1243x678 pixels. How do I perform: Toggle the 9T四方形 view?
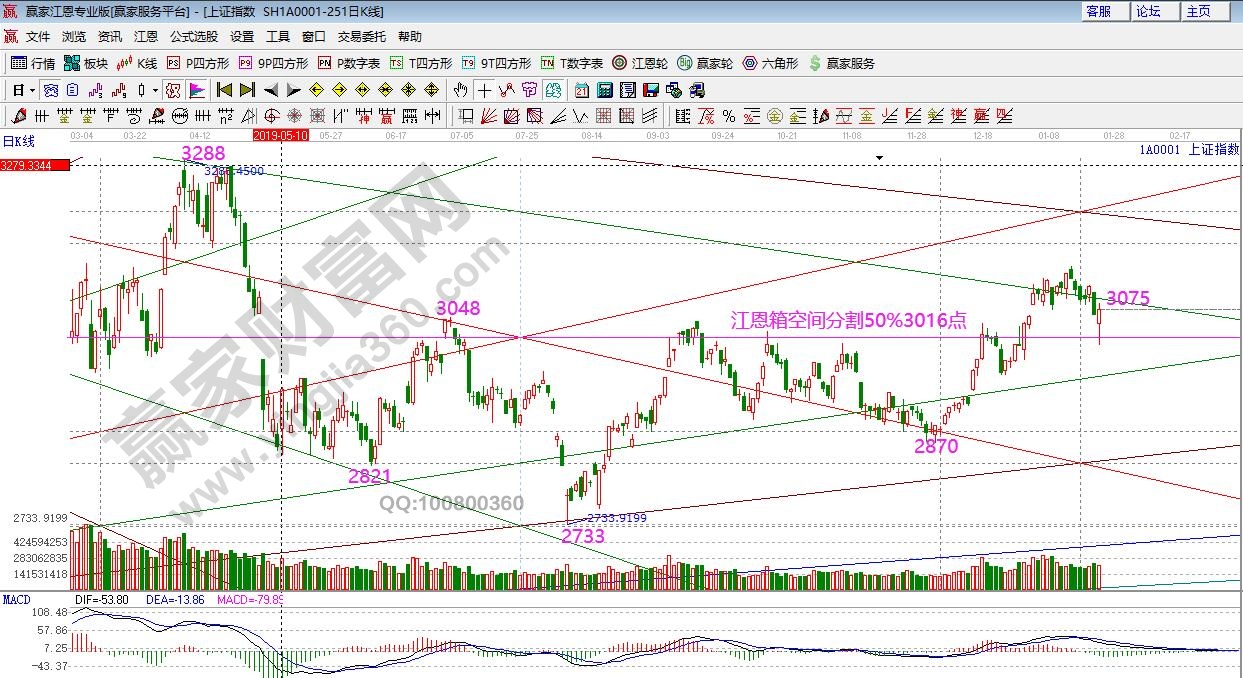(496, 63)
